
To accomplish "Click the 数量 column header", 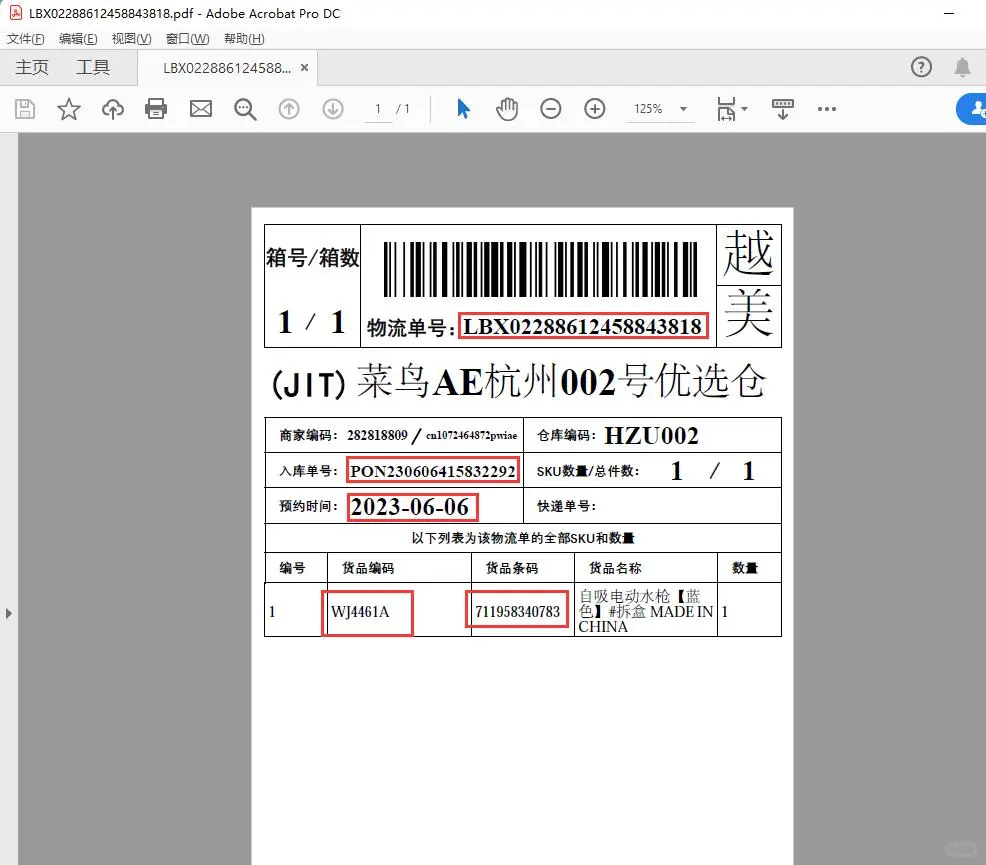I will tap(745, 568).
